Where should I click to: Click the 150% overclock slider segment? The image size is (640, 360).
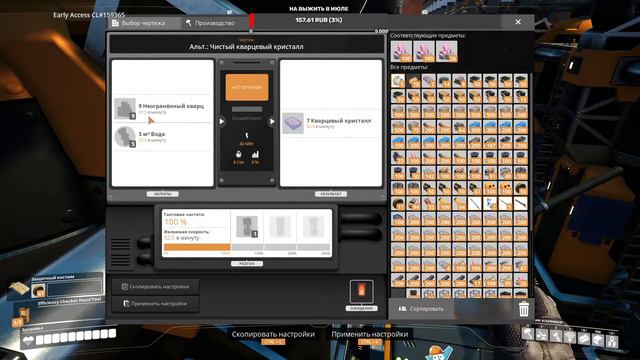click(247, 247)
